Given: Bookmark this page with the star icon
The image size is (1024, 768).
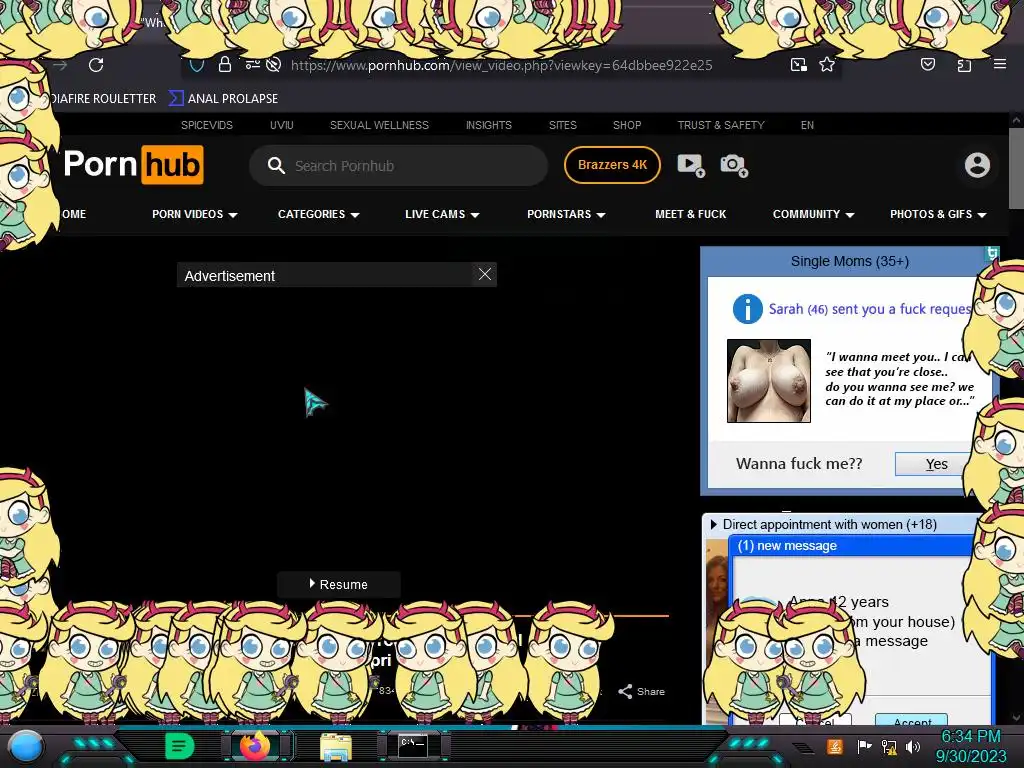Looking at the screenshot, I should click(x=827, y=64).
